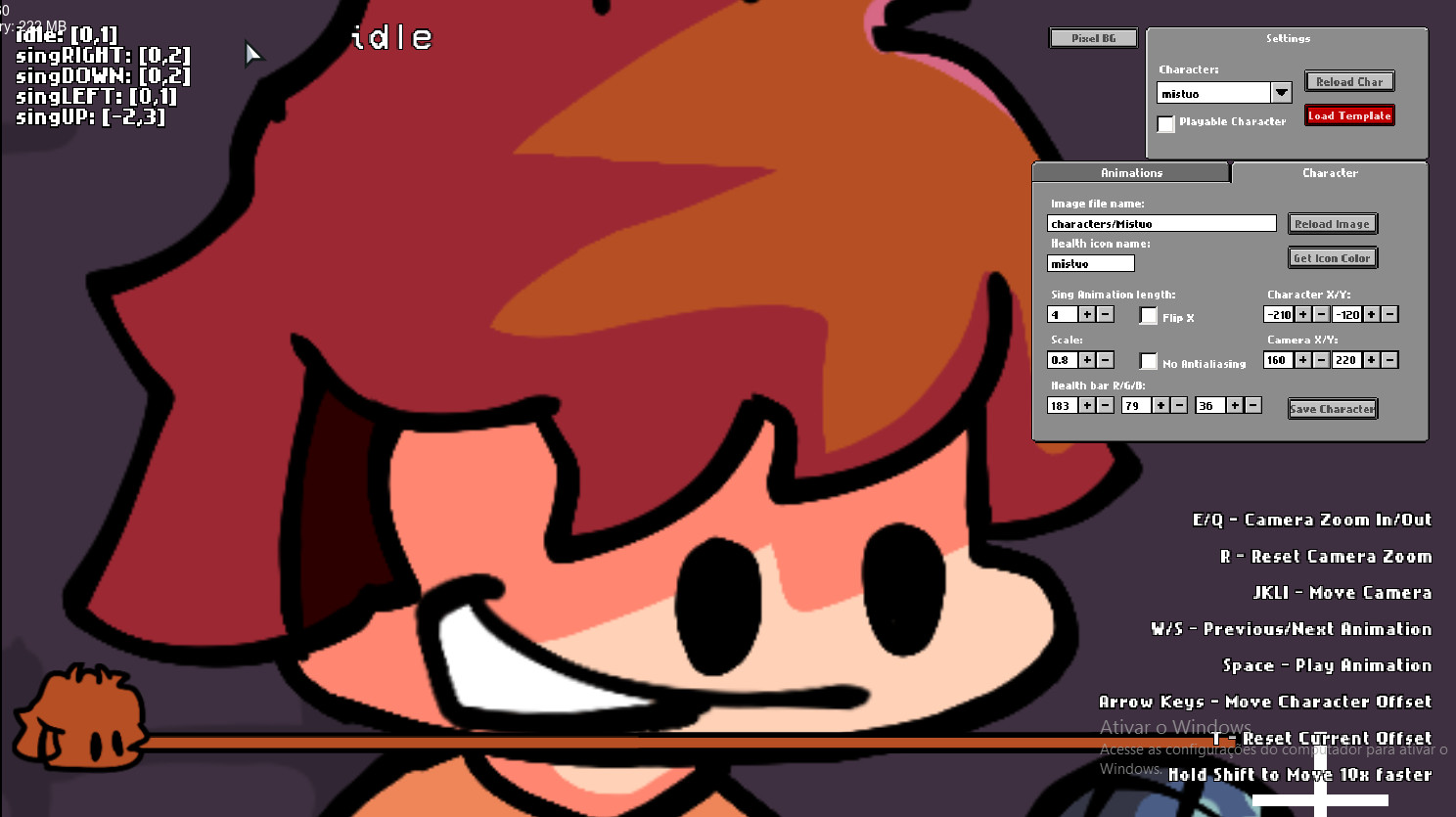The width and height of the screenshot is (1456, 817).
Task: Decrease Scale value with minus button
Action: click(1105, 360)
